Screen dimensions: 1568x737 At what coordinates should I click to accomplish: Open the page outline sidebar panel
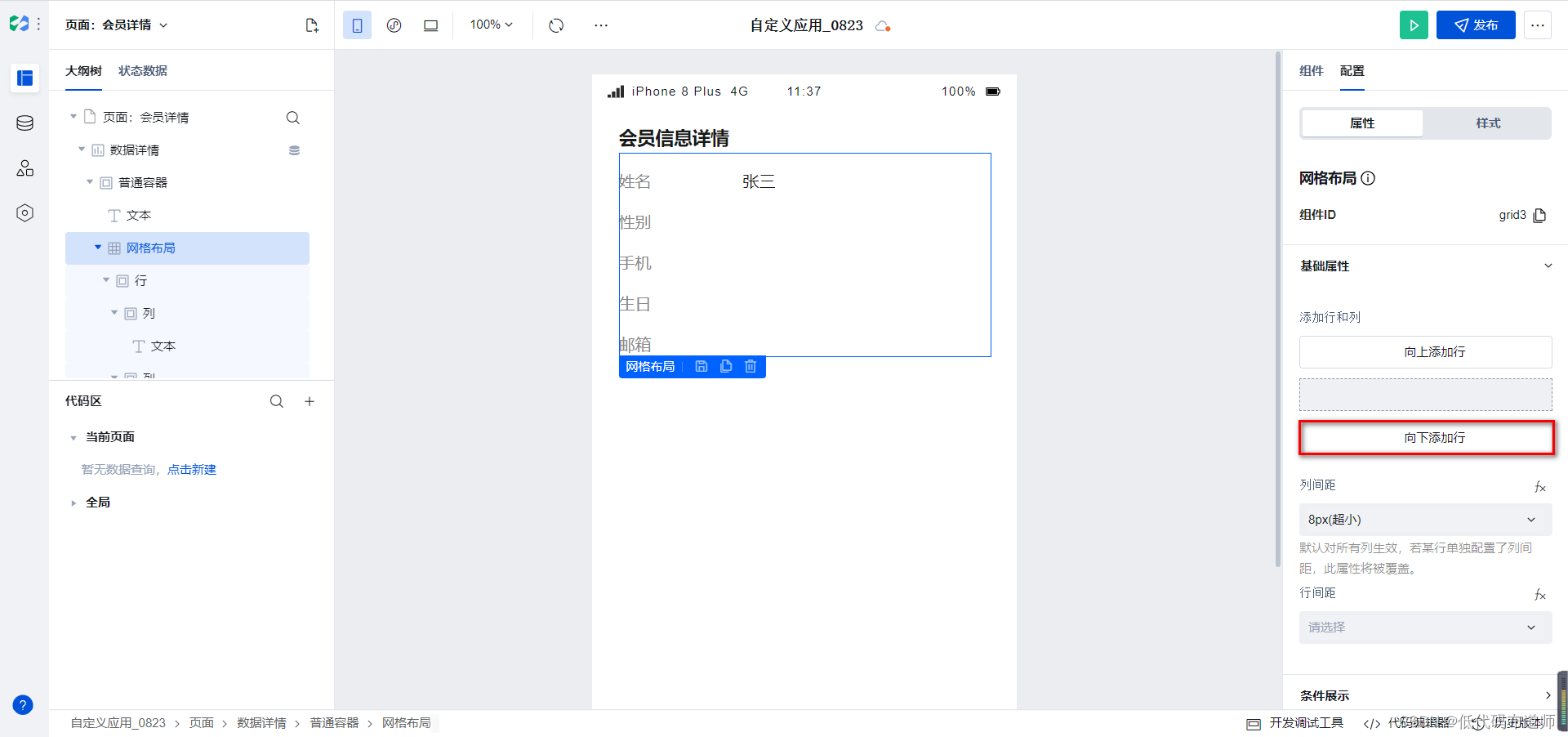pos(25,78)
